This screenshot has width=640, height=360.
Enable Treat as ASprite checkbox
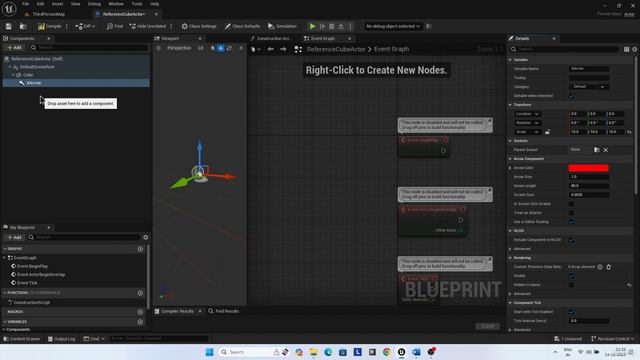pos(571,213)
